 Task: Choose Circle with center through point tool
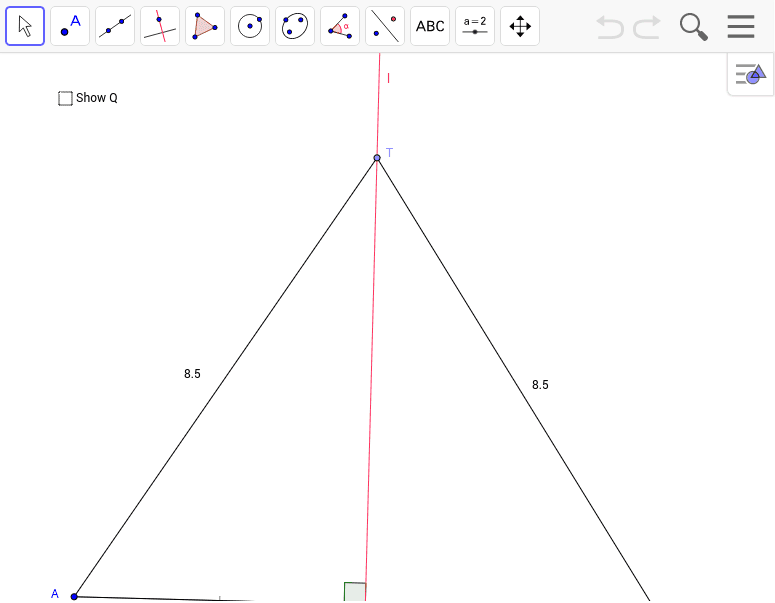pos(250,26)
